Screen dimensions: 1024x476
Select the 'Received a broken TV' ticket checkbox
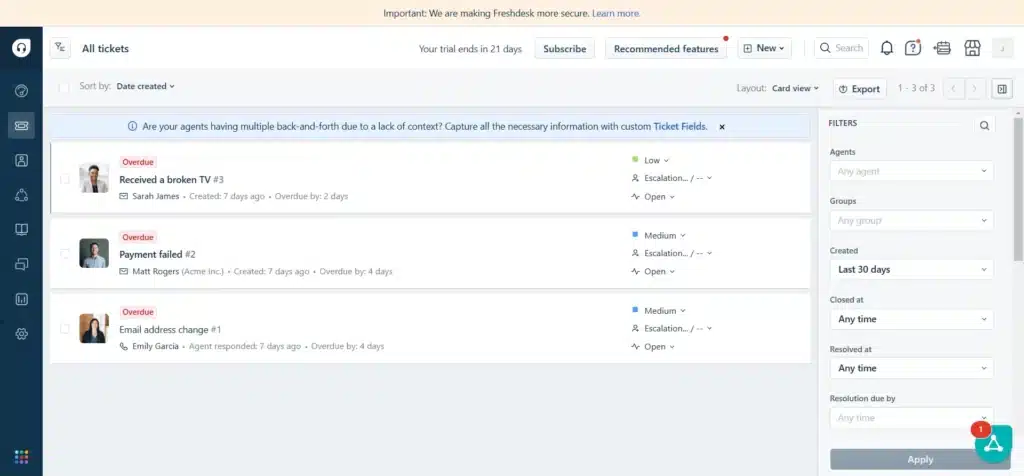coord(65,179)
